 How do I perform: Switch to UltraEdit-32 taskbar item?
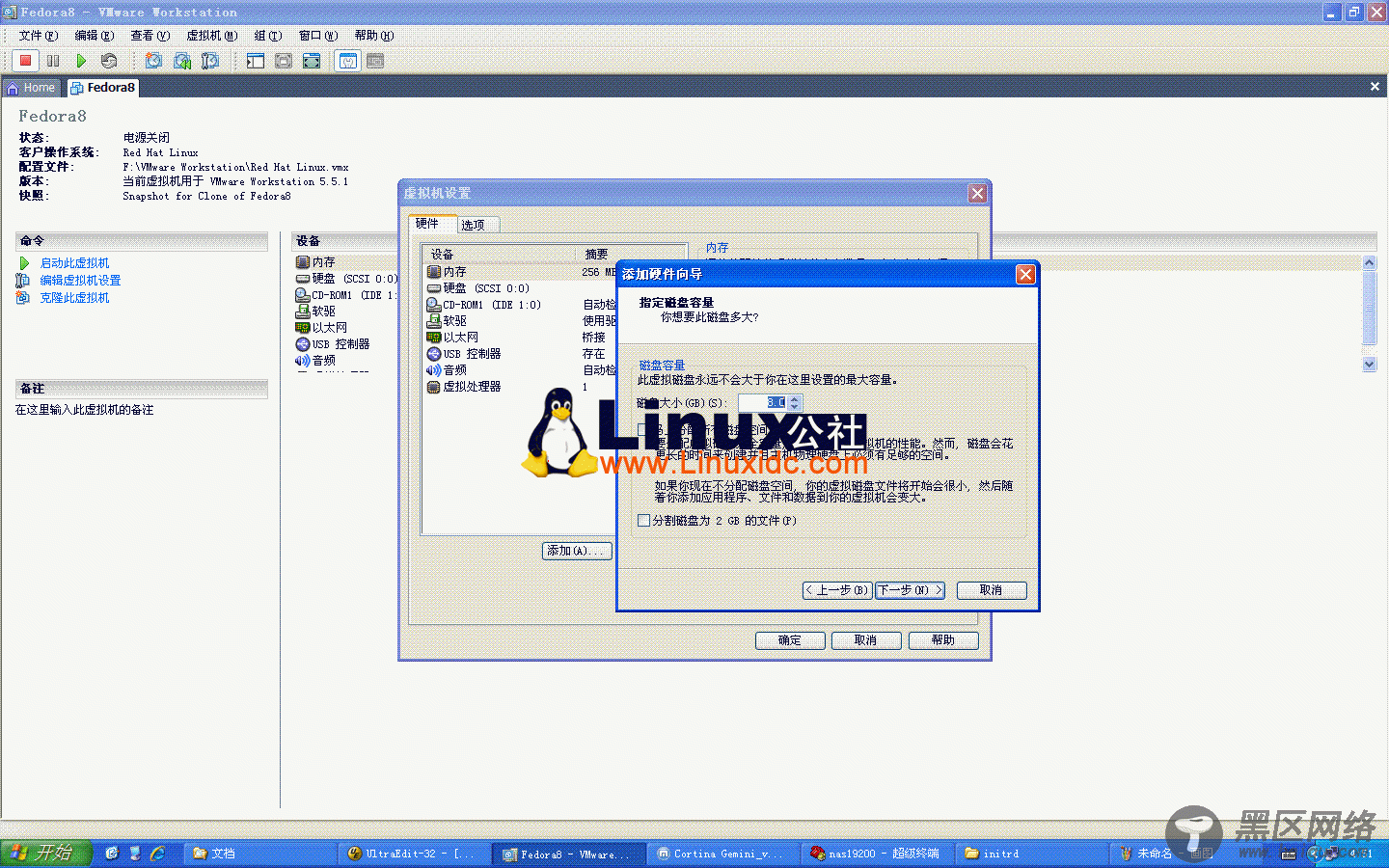413,854
